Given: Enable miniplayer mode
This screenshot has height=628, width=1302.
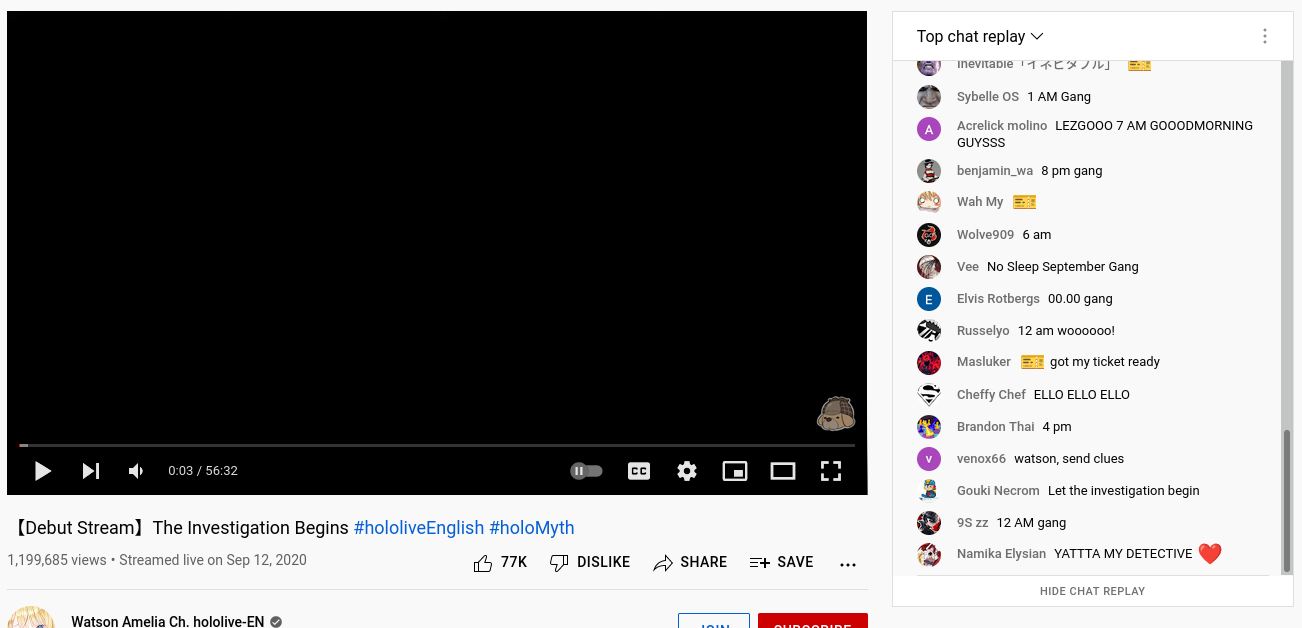Looking at the screenshot, I should [x=735, y=471].
